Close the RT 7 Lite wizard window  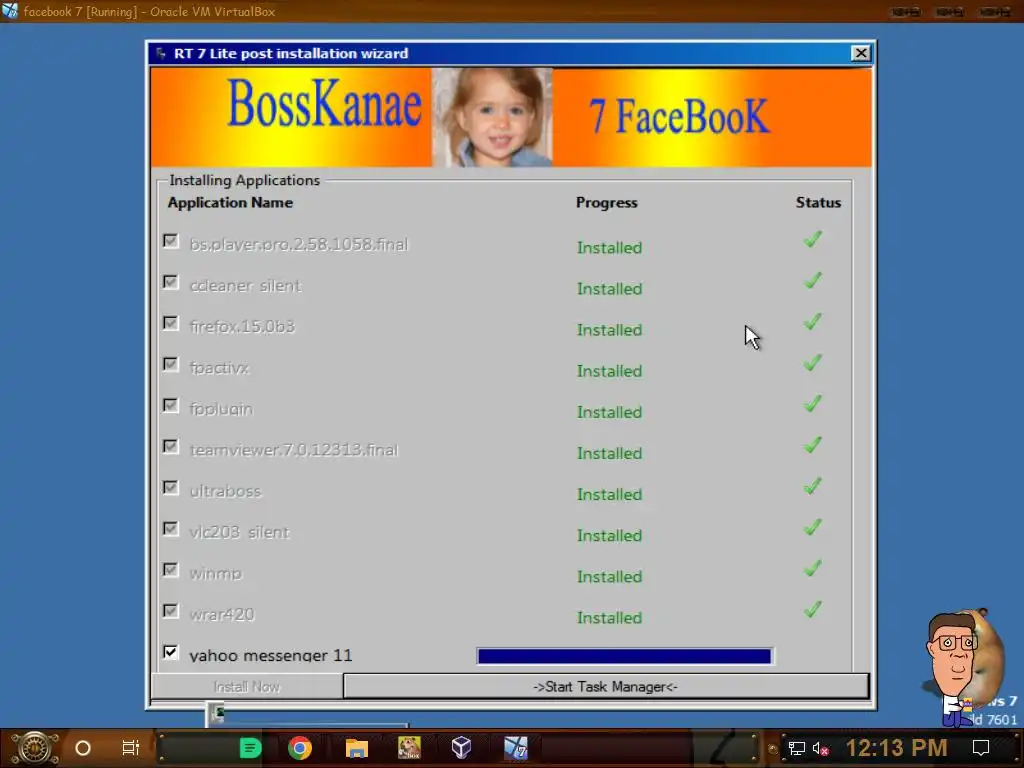(861, 54)
